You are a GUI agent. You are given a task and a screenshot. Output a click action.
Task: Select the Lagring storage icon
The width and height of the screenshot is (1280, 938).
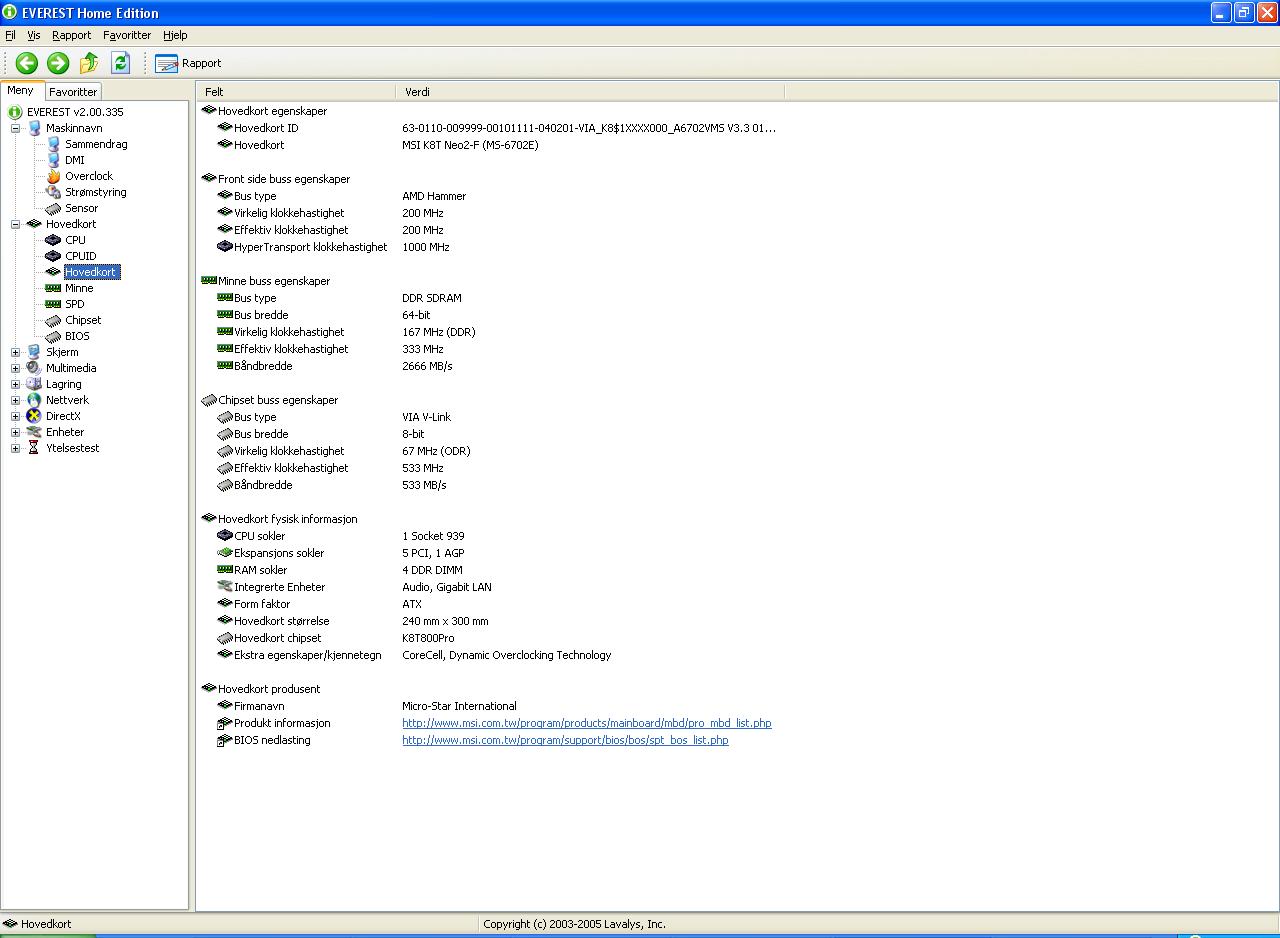tap(34, 384)
